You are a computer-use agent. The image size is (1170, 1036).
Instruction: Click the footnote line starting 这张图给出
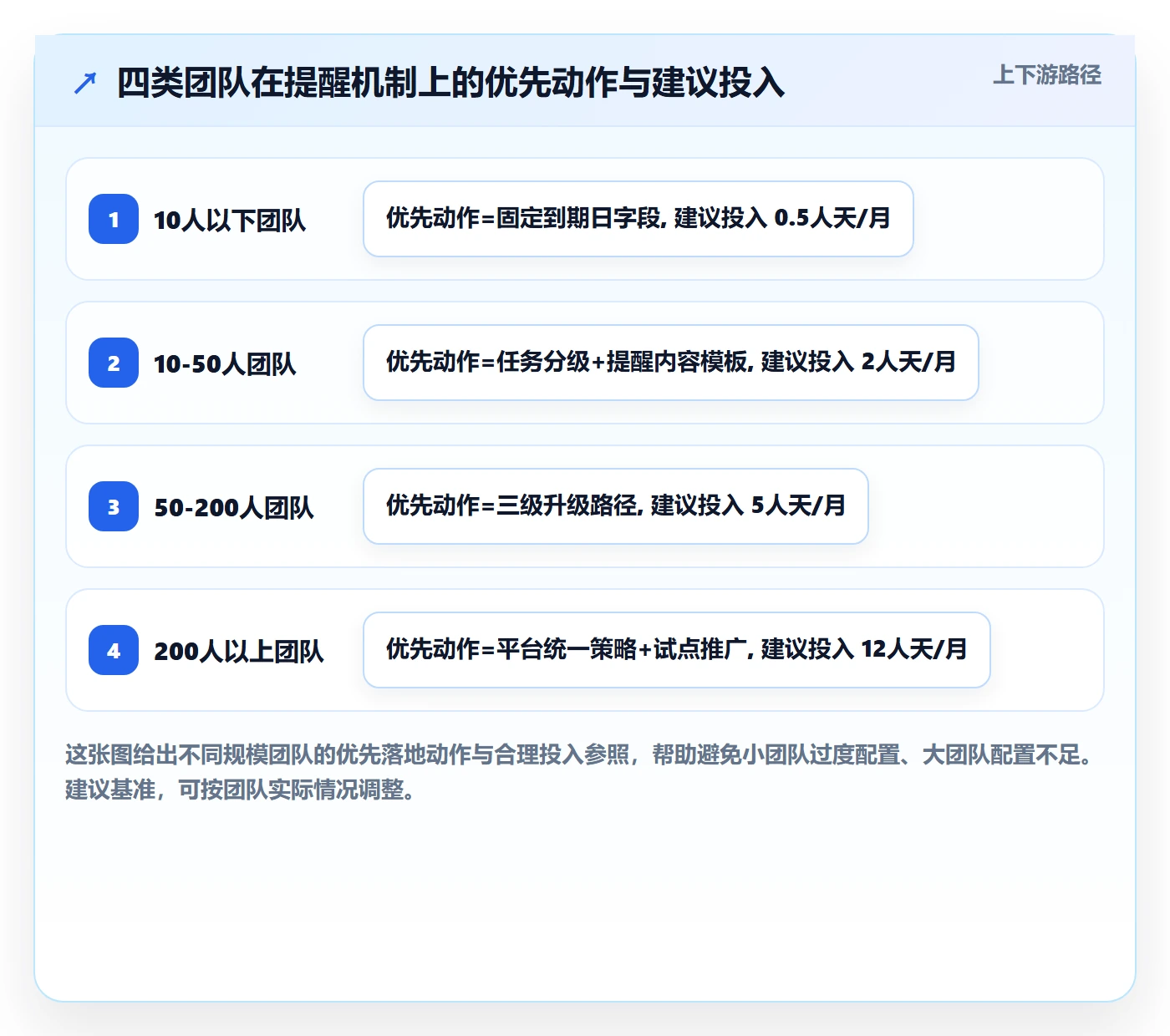(x=579, y=755)
